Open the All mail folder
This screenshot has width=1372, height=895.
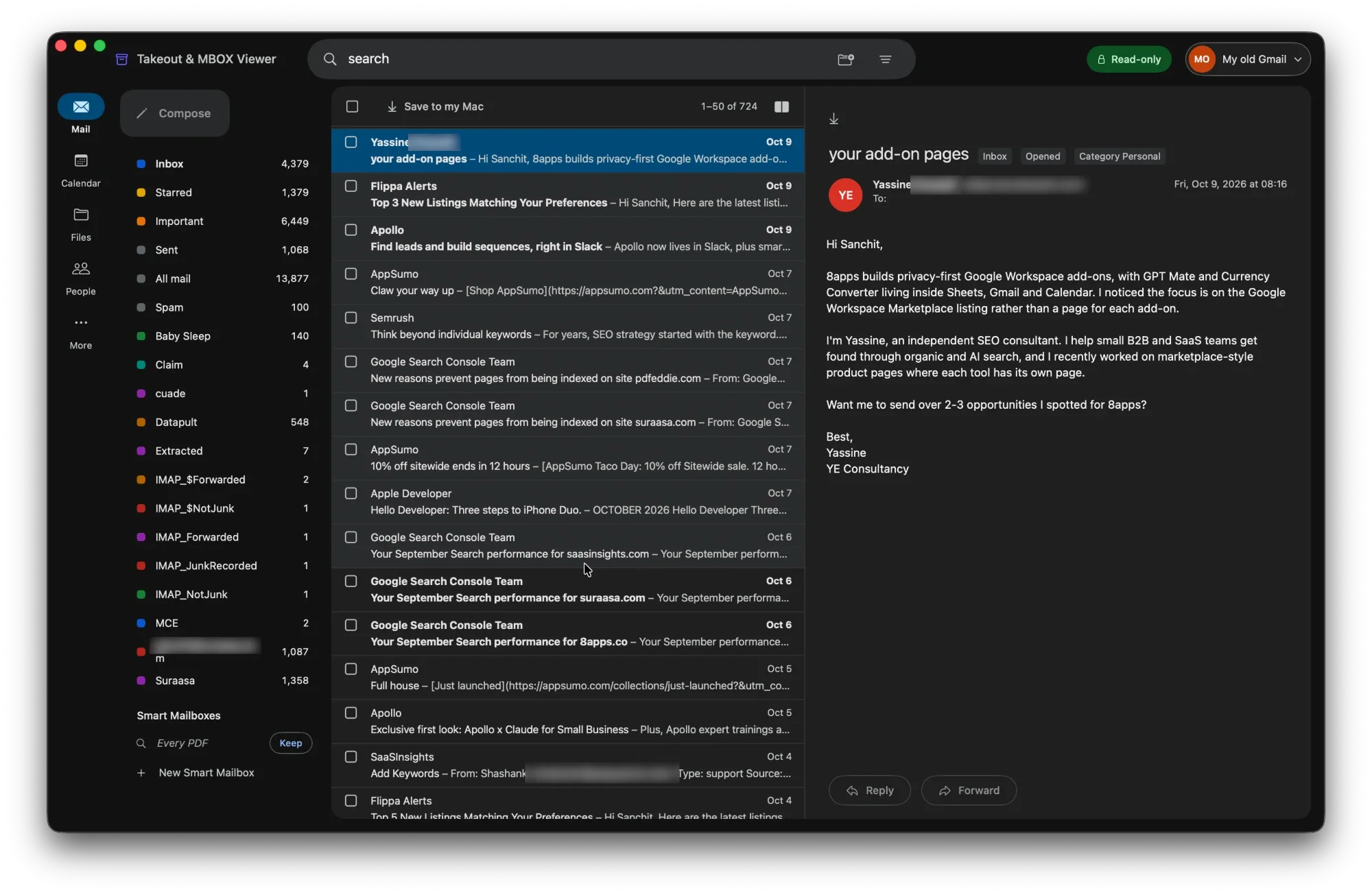pos(223,279)
